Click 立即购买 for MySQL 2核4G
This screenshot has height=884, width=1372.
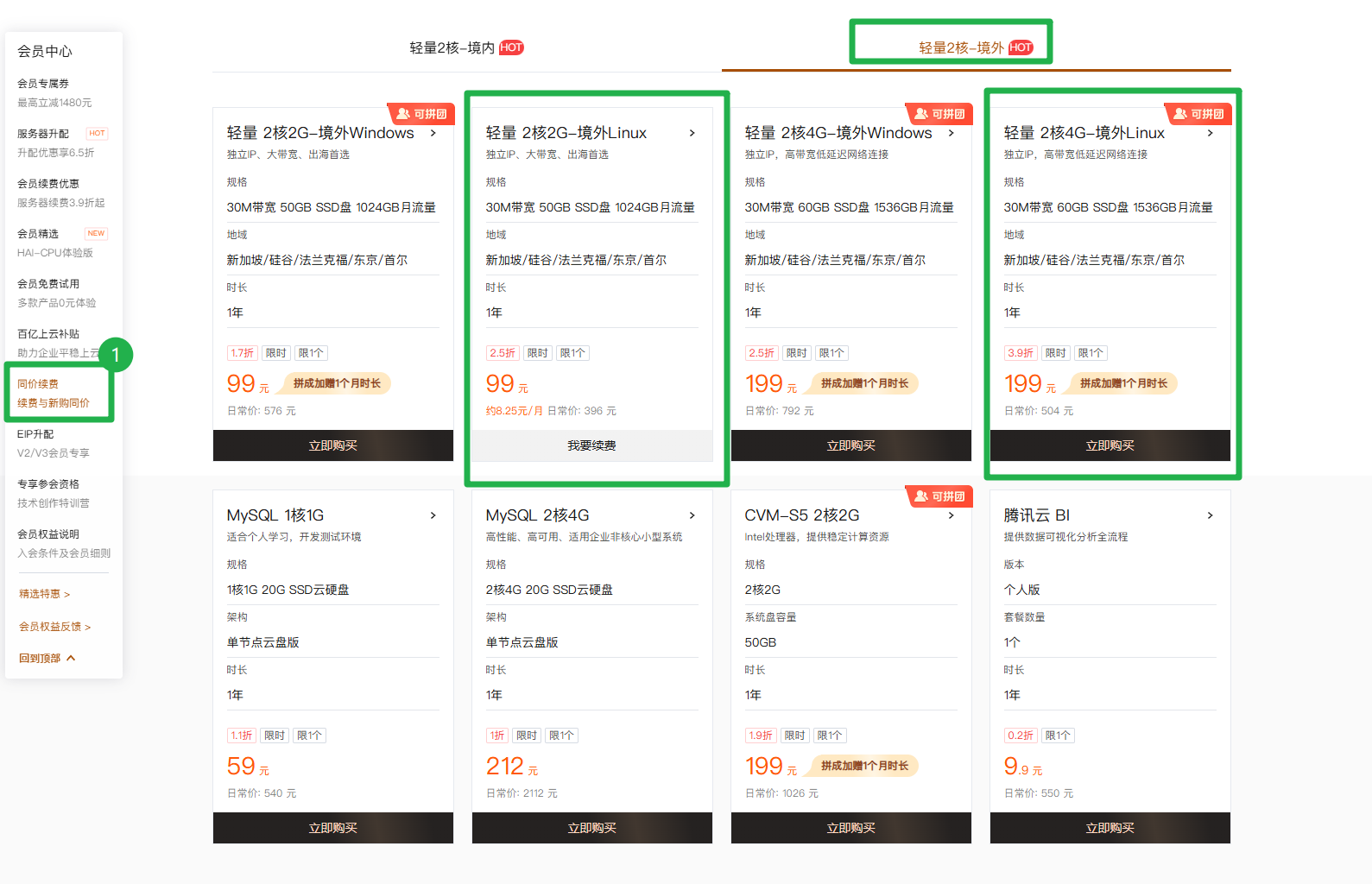pos(591,828)
